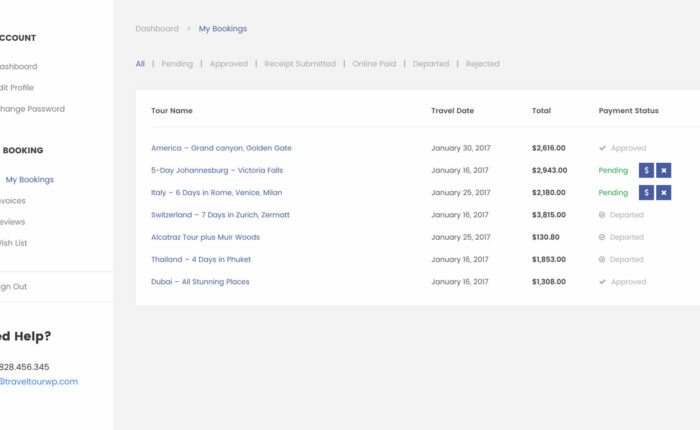Open the Receipt Submitted filter tab
The width and height of the screenshot is (700, 430).
300,64
